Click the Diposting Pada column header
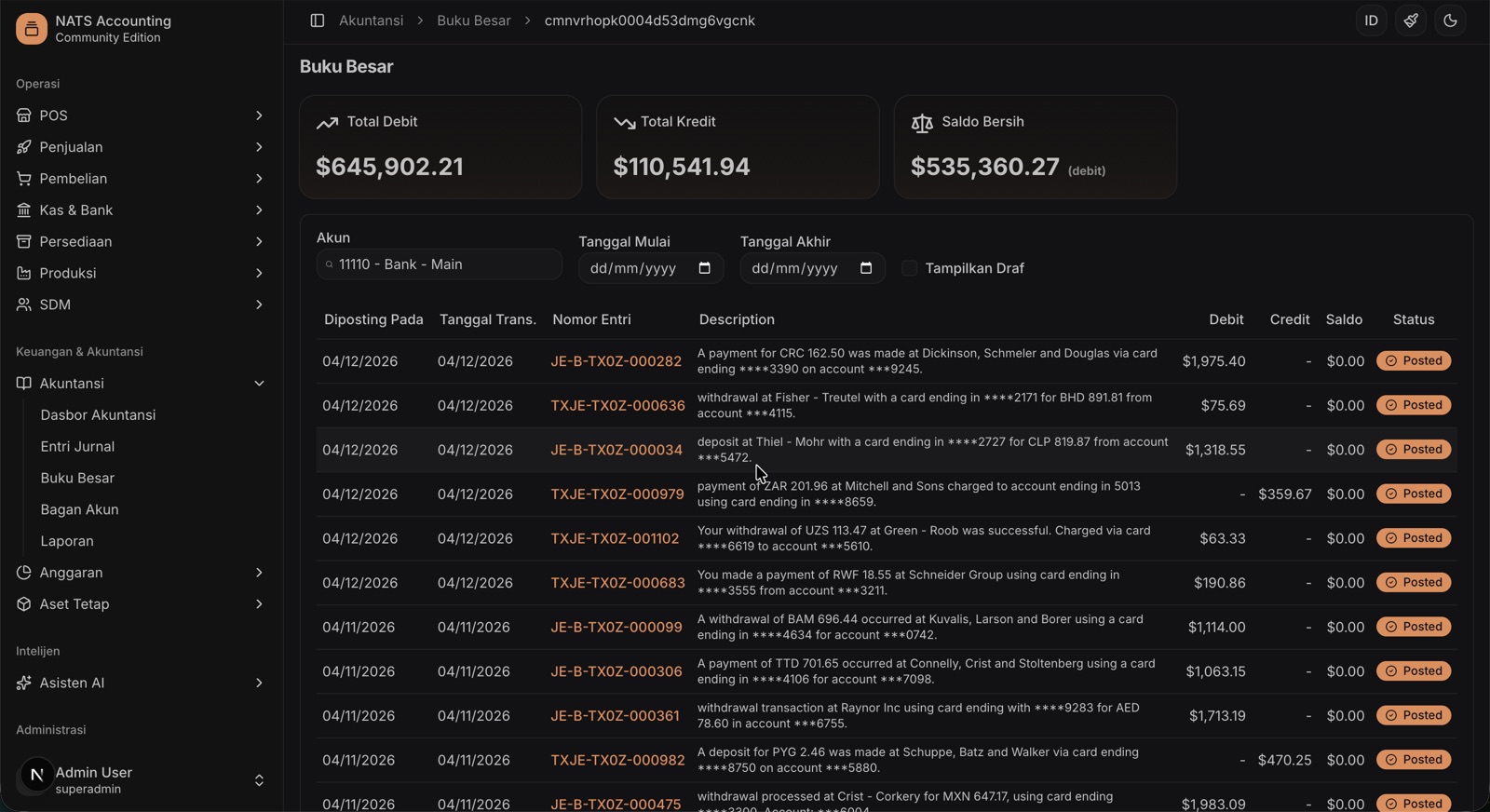The width and height of the screenshot is (1490, 812). tap(373, 319)
